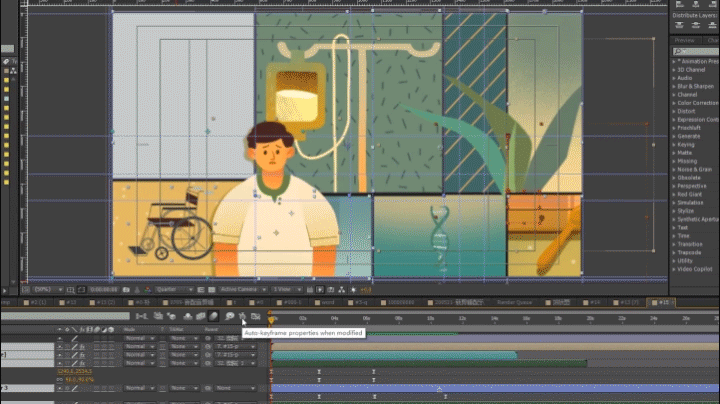Toggle fx switch on the second layer row
The height and width of the screenshot is (404, 720).
point(82,347)
